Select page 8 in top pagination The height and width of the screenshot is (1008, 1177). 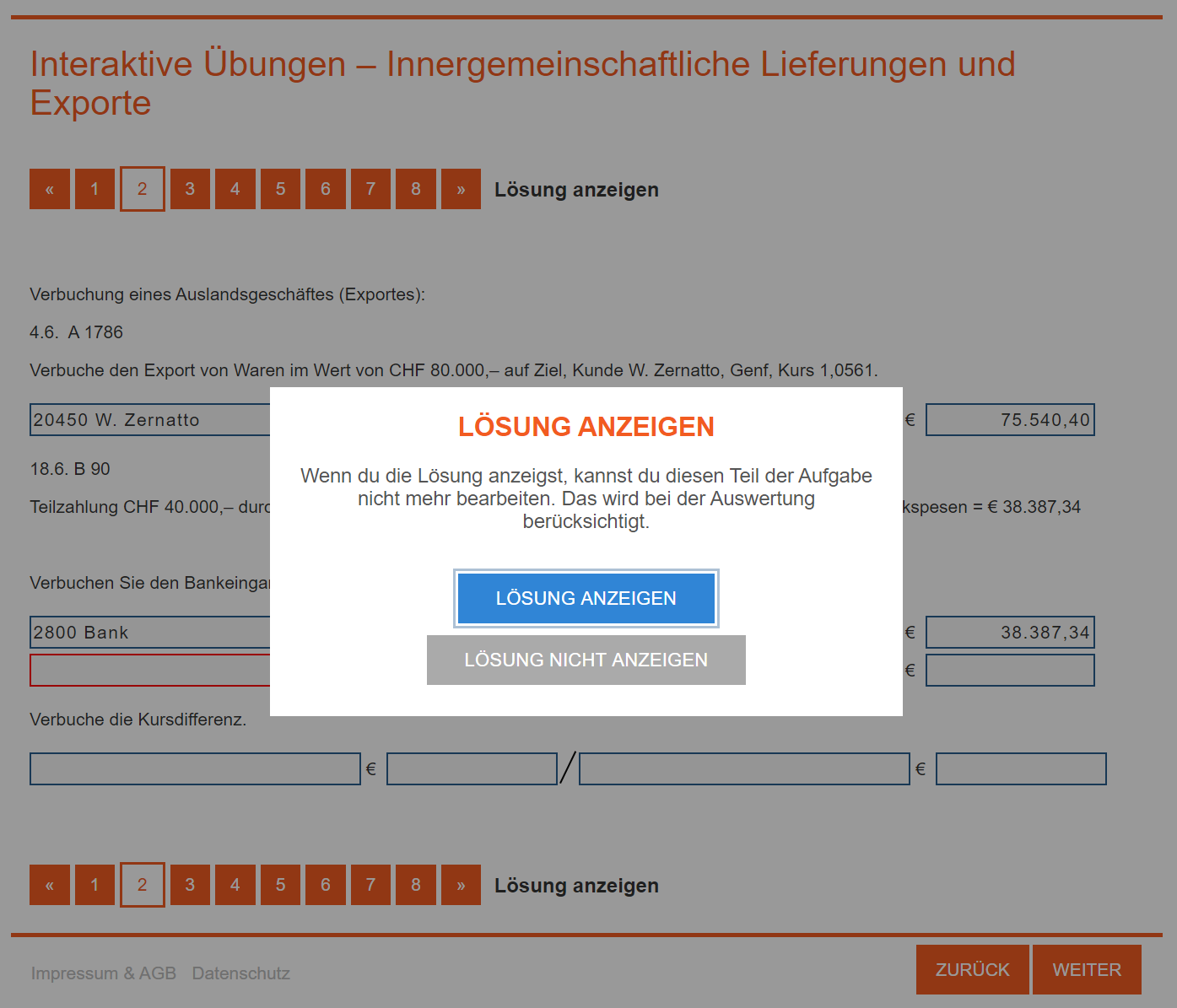tap(416, 189)
